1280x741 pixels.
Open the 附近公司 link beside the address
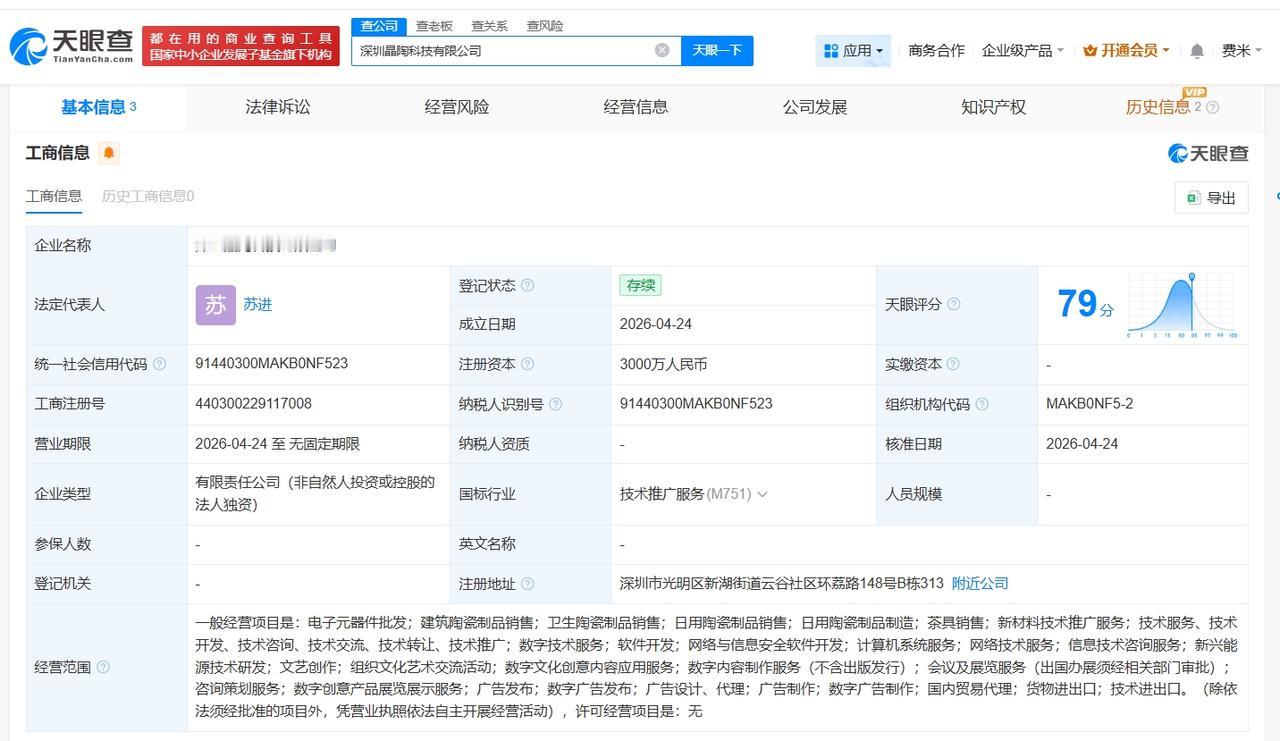pos(979,583)
